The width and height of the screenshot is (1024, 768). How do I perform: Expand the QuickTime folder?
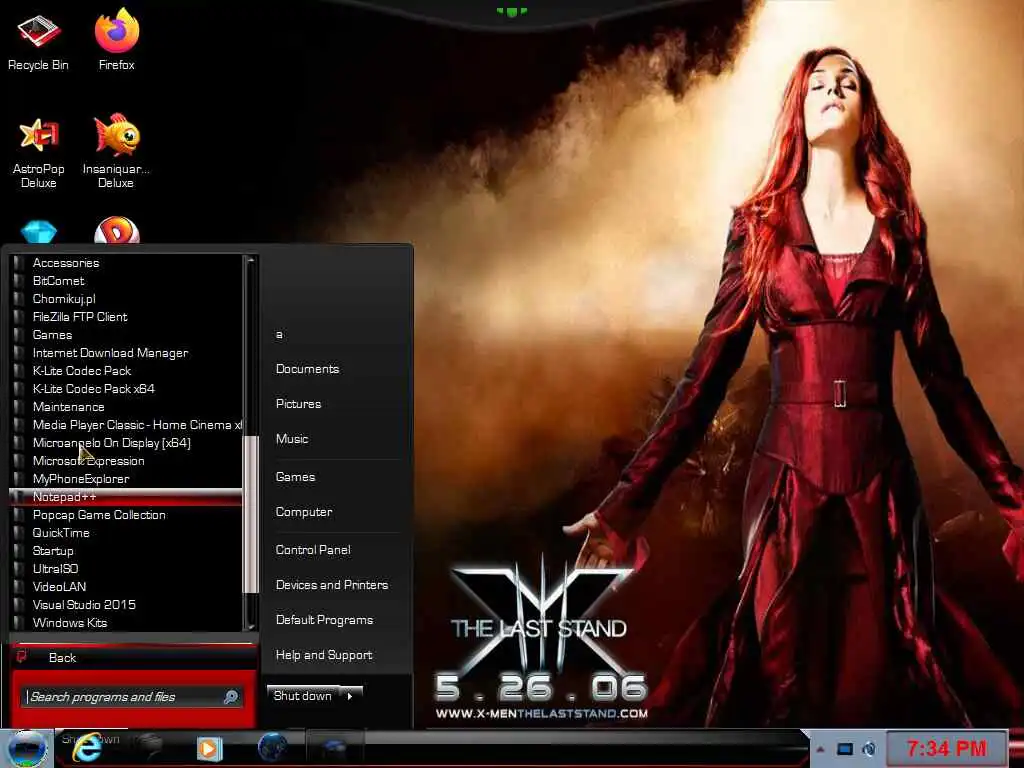125,532
